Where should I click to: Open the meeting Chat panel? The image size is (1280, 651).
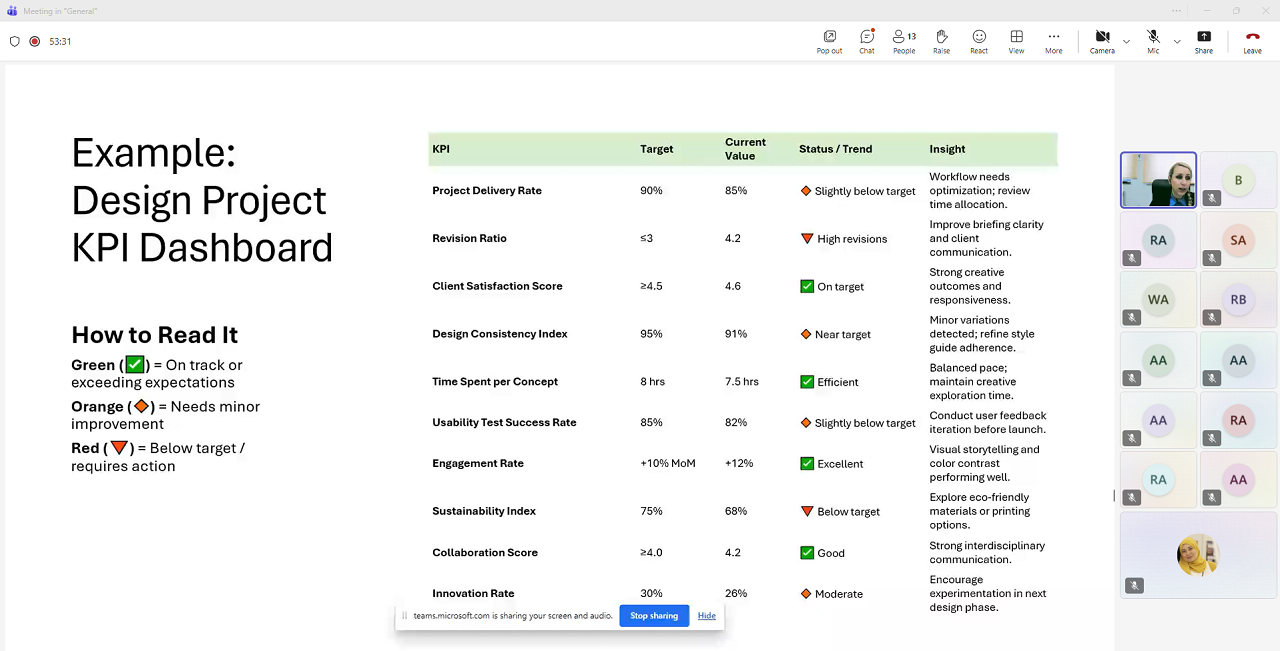point(866,41)
